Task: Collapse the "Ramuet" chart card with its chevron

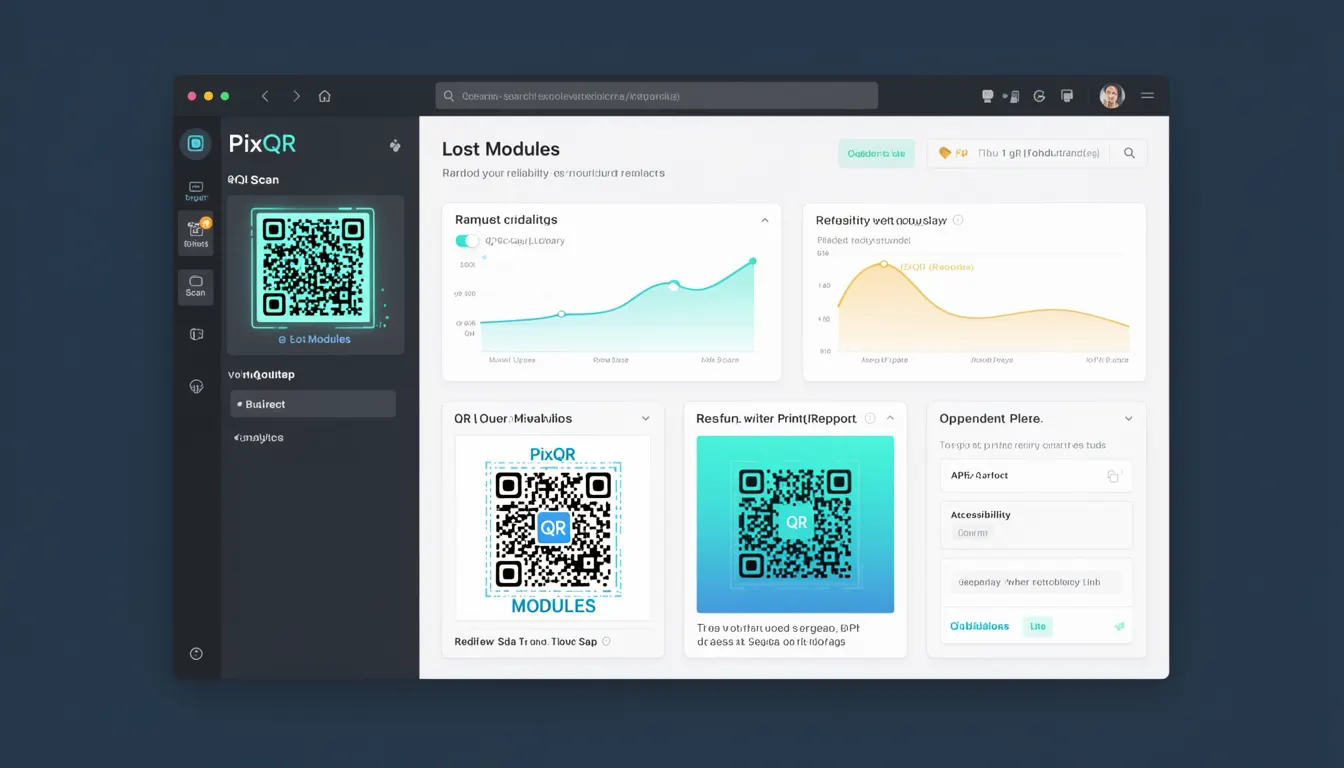Action: (x=765, y=220)
